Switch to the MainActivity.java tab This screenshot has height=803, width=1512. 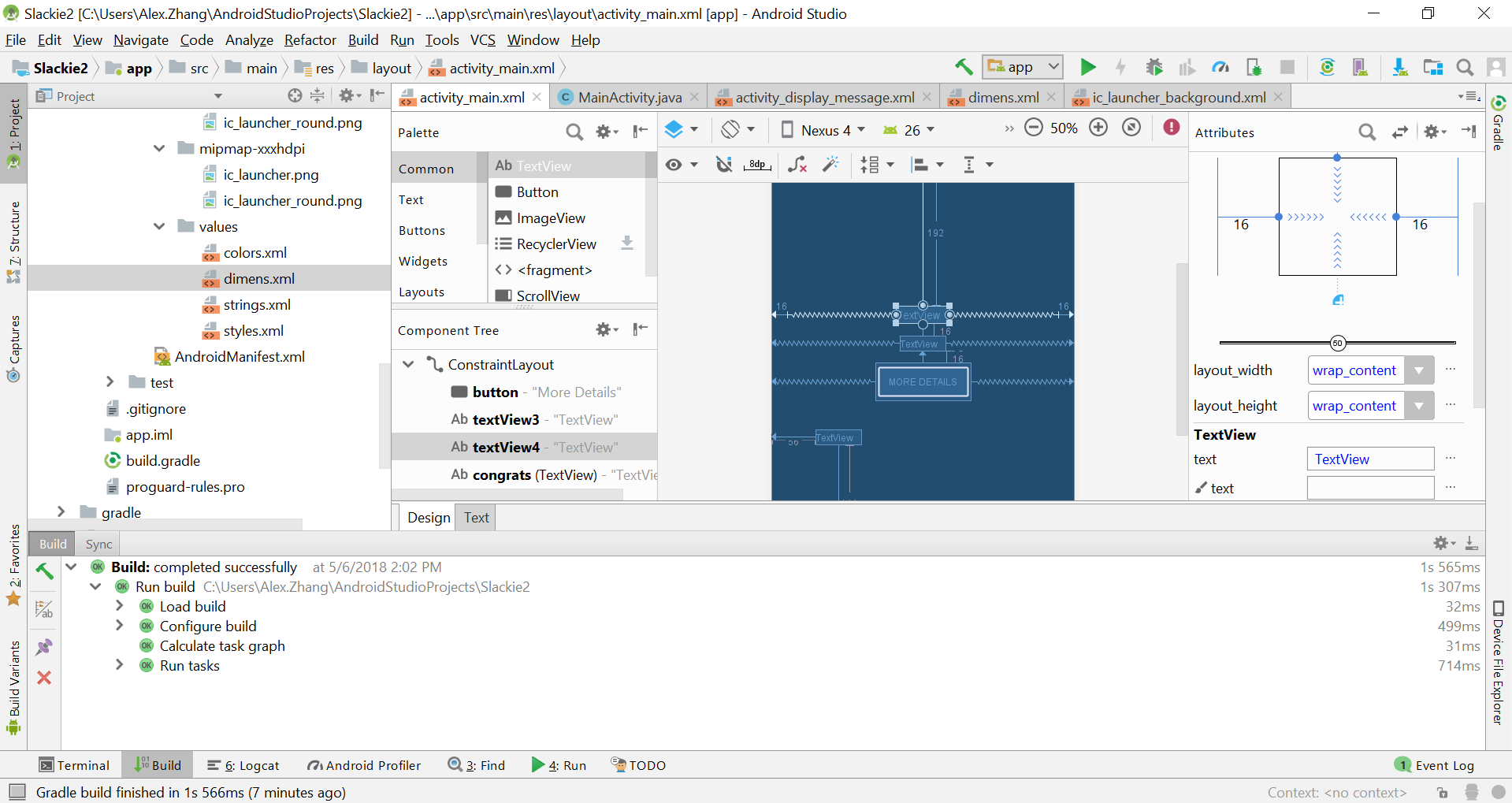click(629, 98)
